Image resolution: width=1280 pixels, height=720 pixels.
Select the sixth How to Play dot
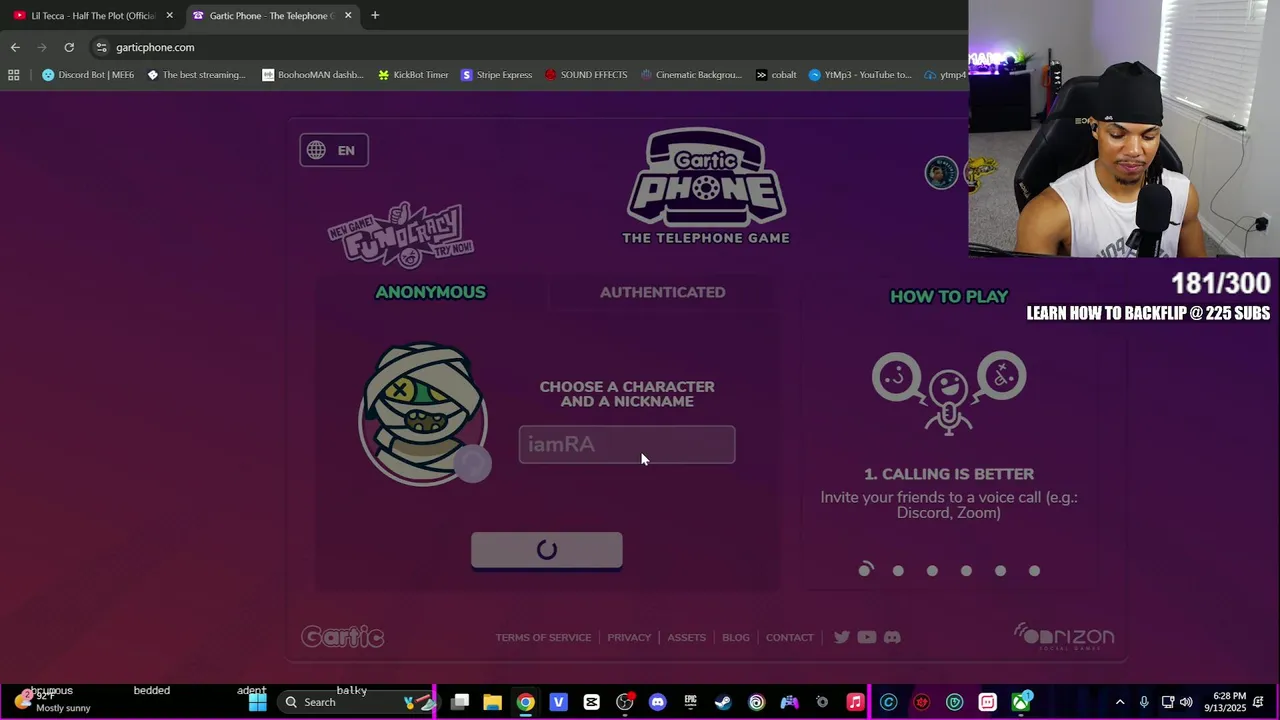(x=1034, y=571)
